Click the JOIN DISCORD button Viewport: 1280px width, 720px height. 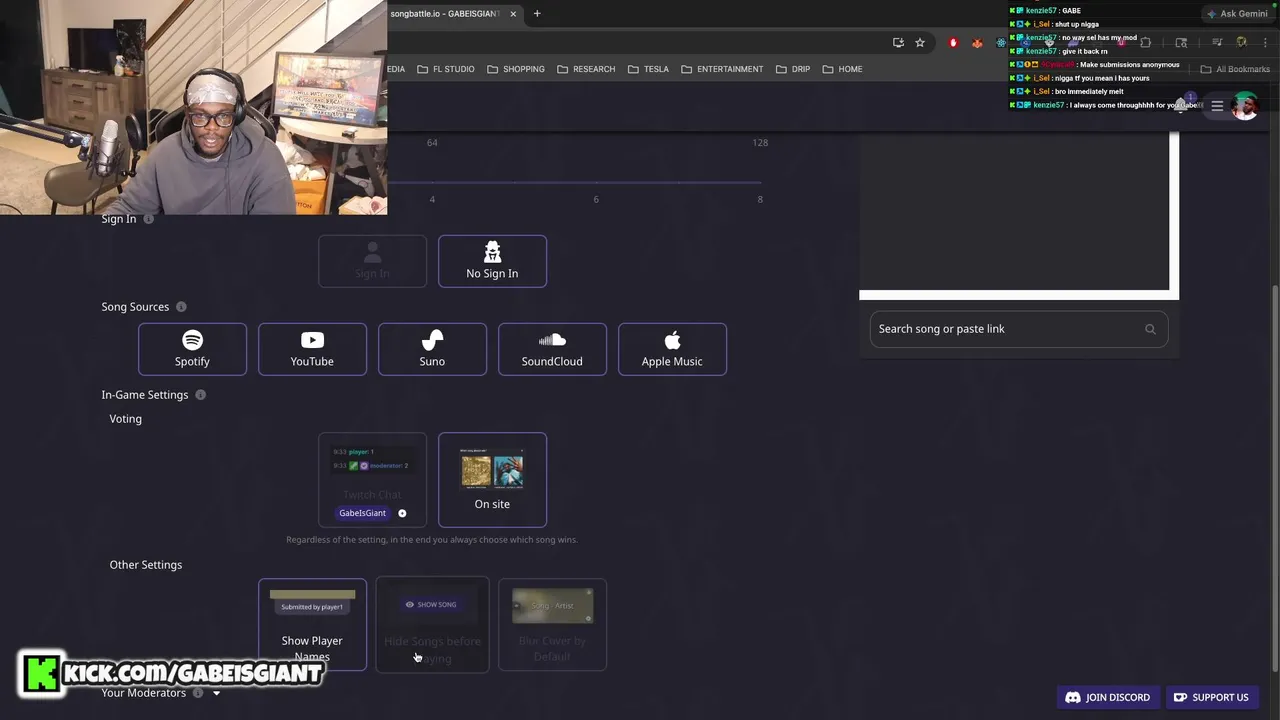pos(1108,697)
